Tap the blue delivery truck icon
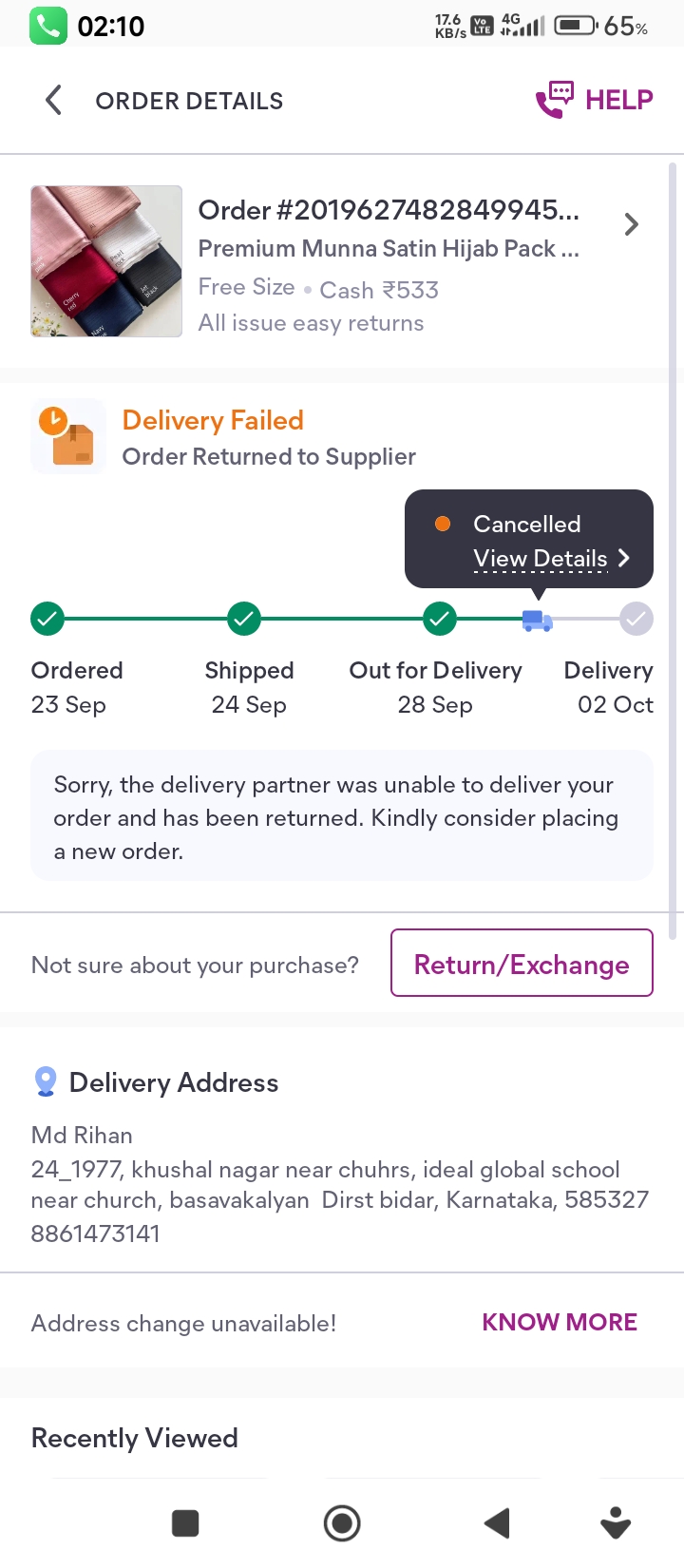The height and width of the screenshot is (1568, 684). (537, 620)
